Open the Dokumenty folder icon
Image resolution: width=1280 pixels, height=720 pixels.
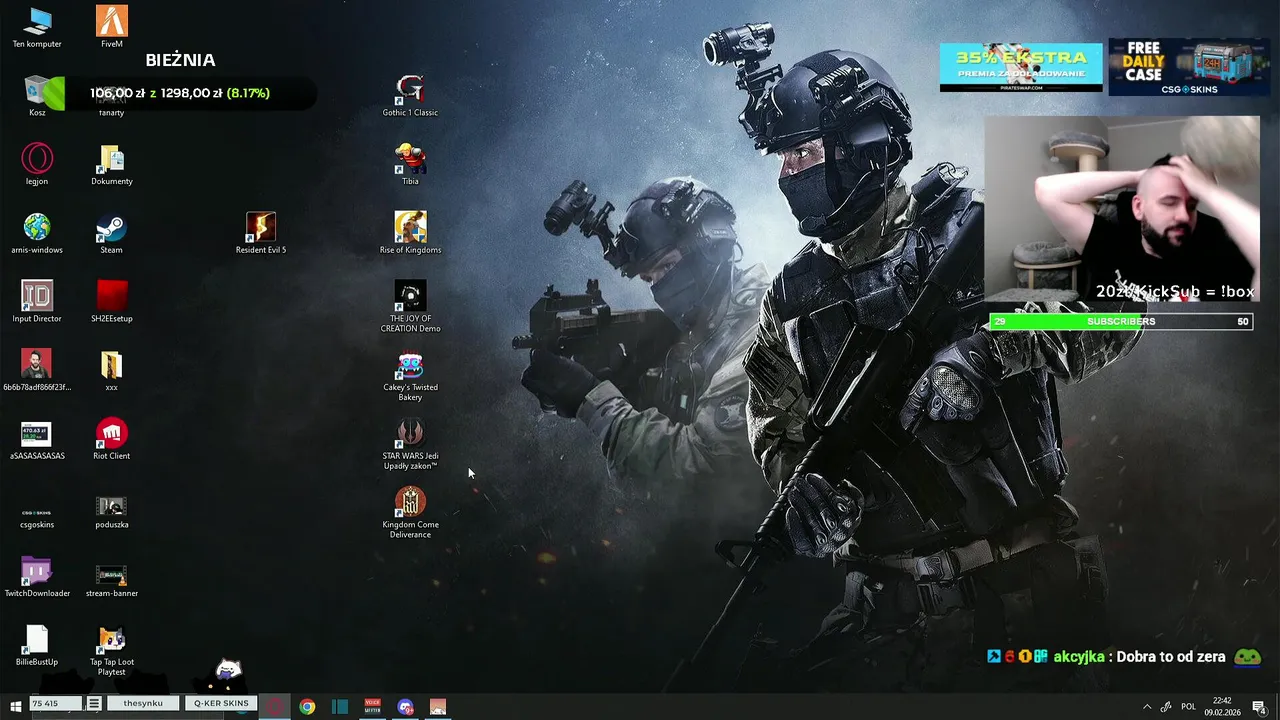112,164
